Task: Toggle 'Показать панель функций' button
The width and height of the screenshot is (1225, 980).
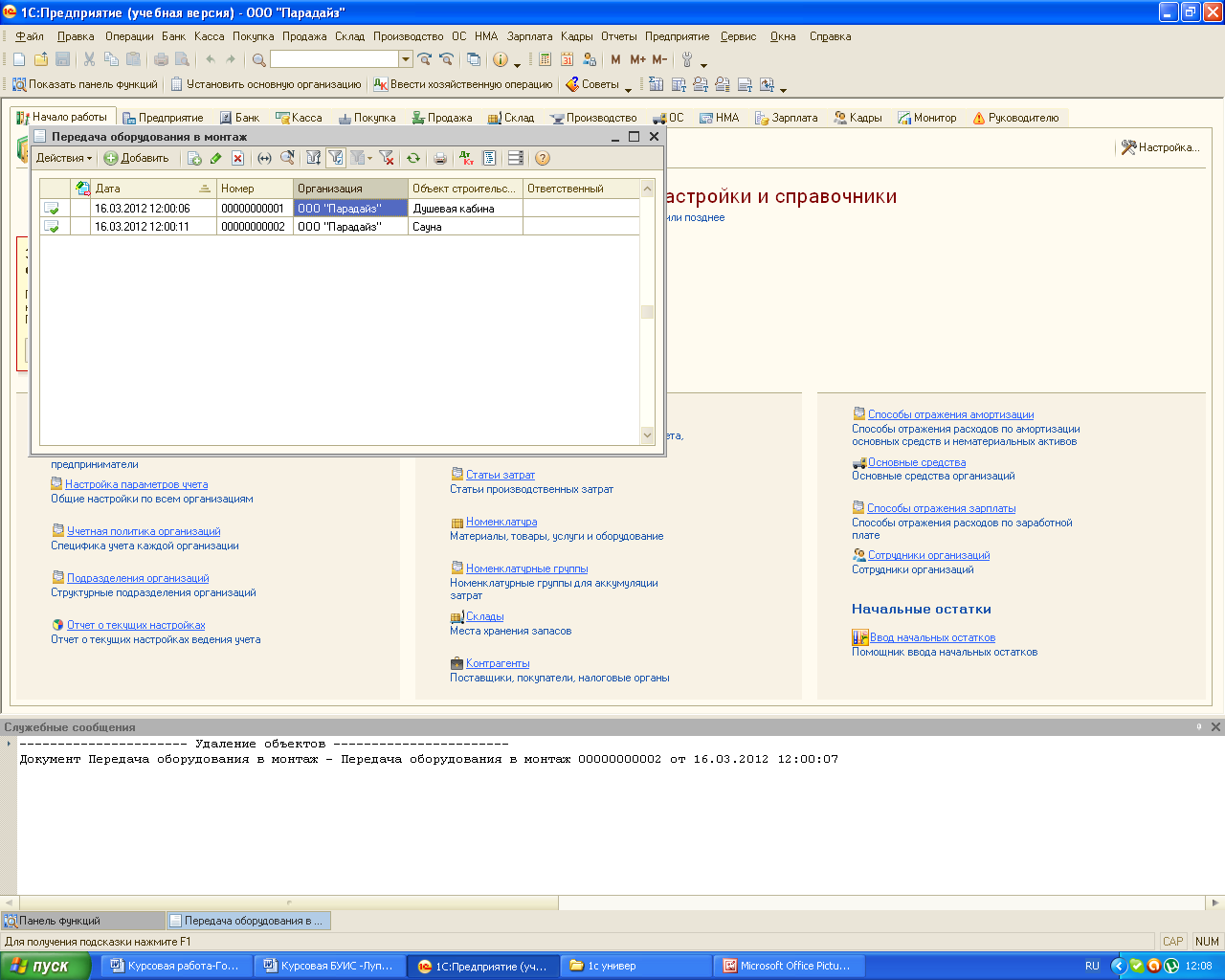Action: pyautogui.click(x=84, y=84)
